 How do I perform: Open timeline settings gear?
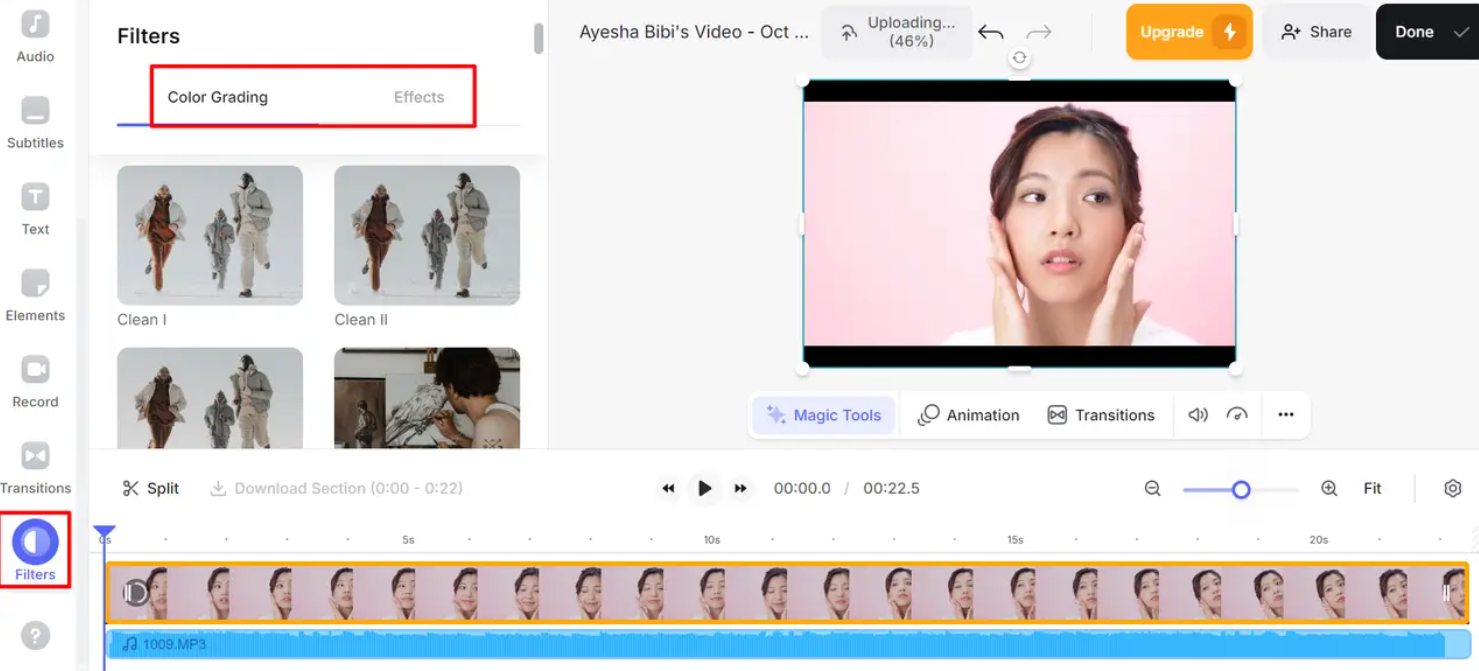pyautogui.click(x=1453, y=488)
